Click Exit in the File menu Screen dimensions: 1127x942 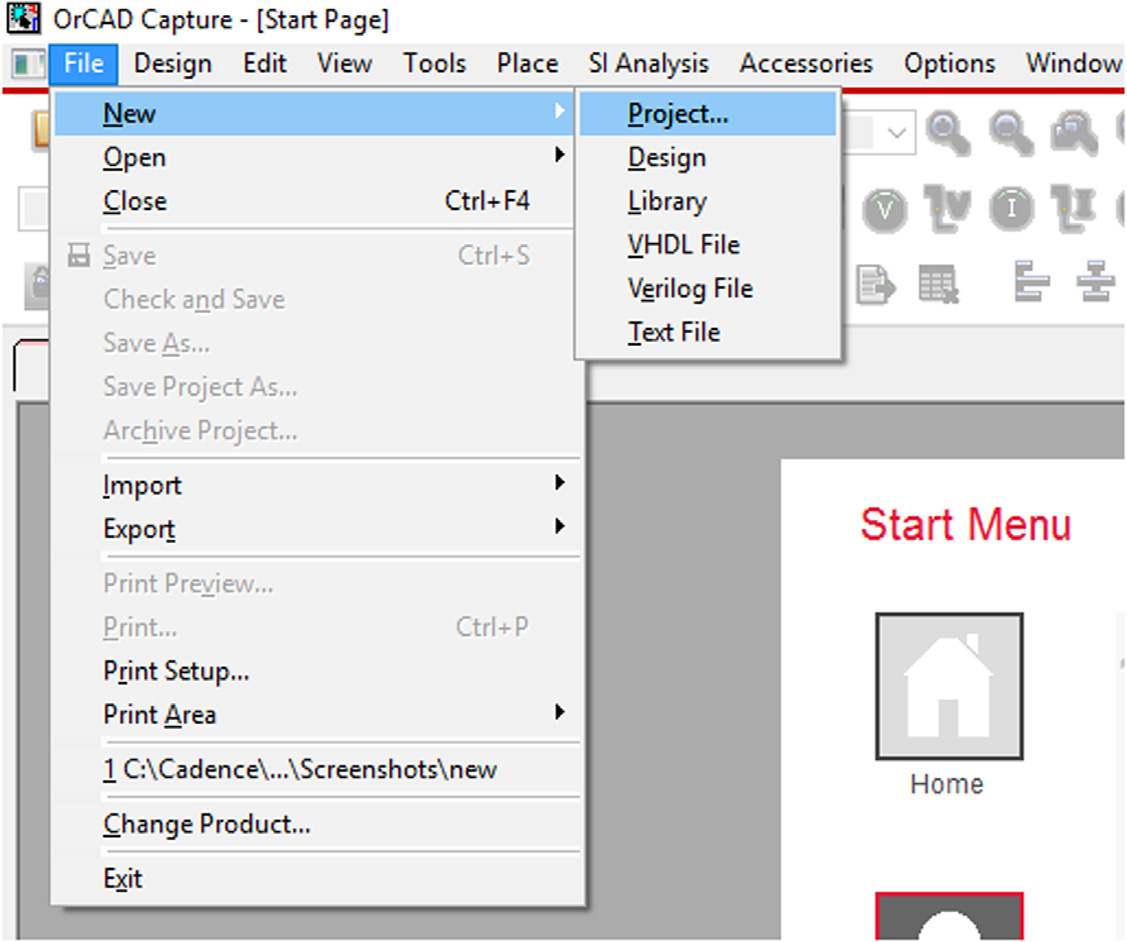tap(123, 879)
